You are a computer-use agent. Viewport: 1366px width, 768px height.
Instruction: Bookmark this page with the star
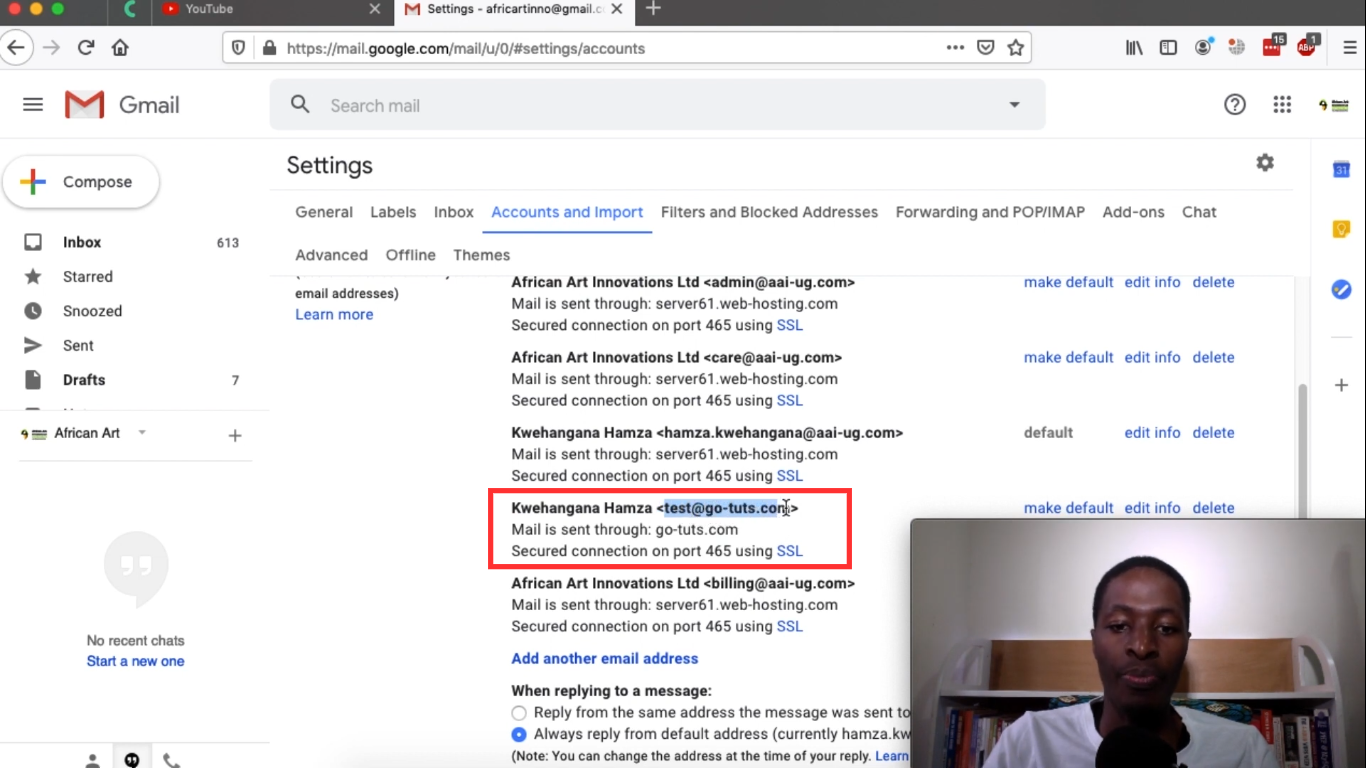[1015, 48]
